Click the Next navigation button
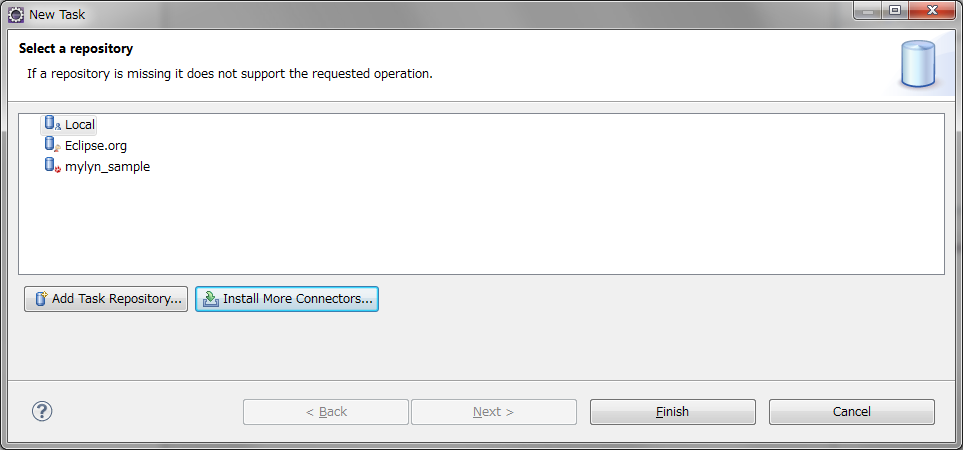 (493, 412)
